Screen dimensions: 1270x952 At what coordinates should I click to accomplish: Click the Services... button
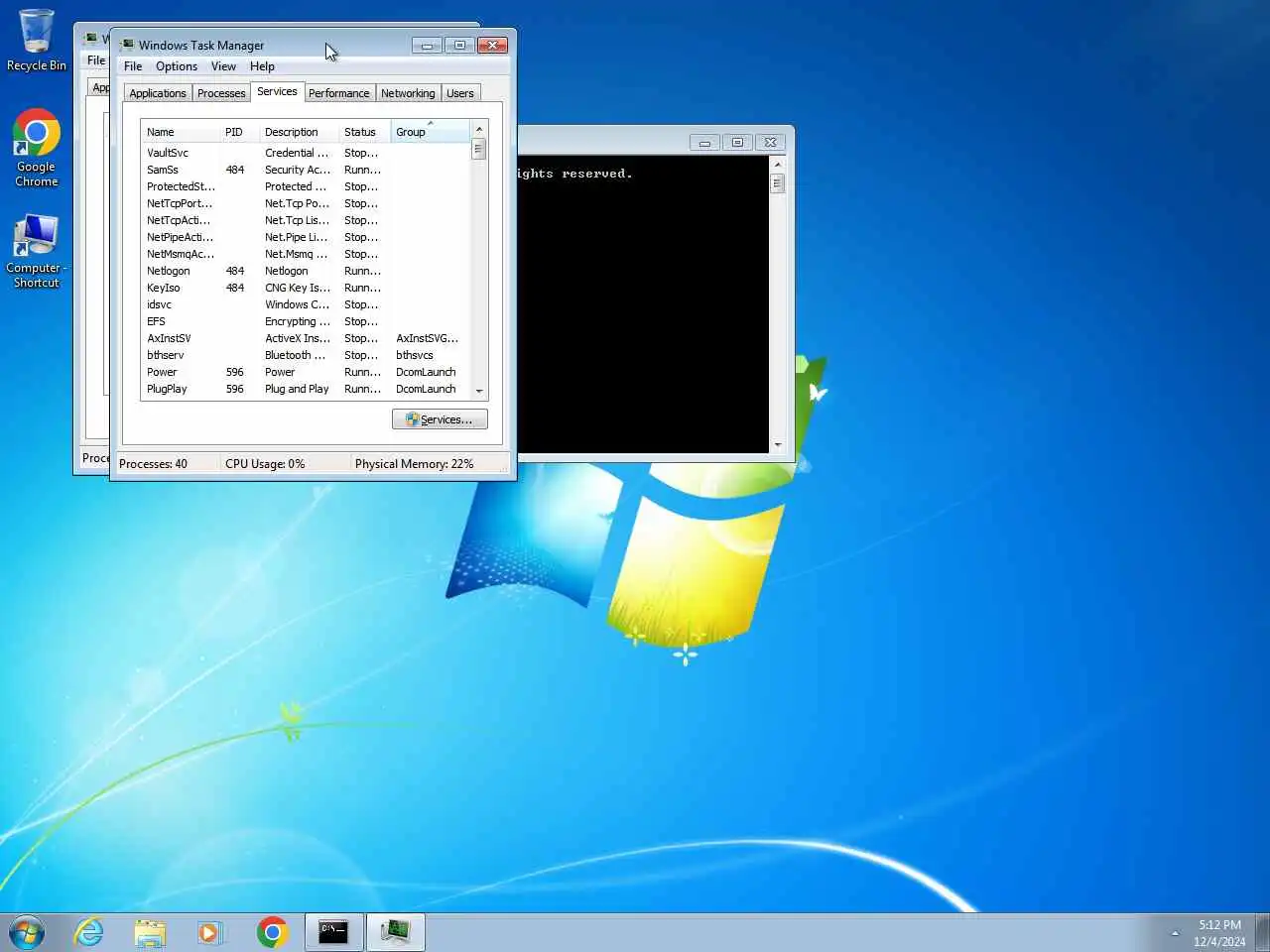point(440,419)
